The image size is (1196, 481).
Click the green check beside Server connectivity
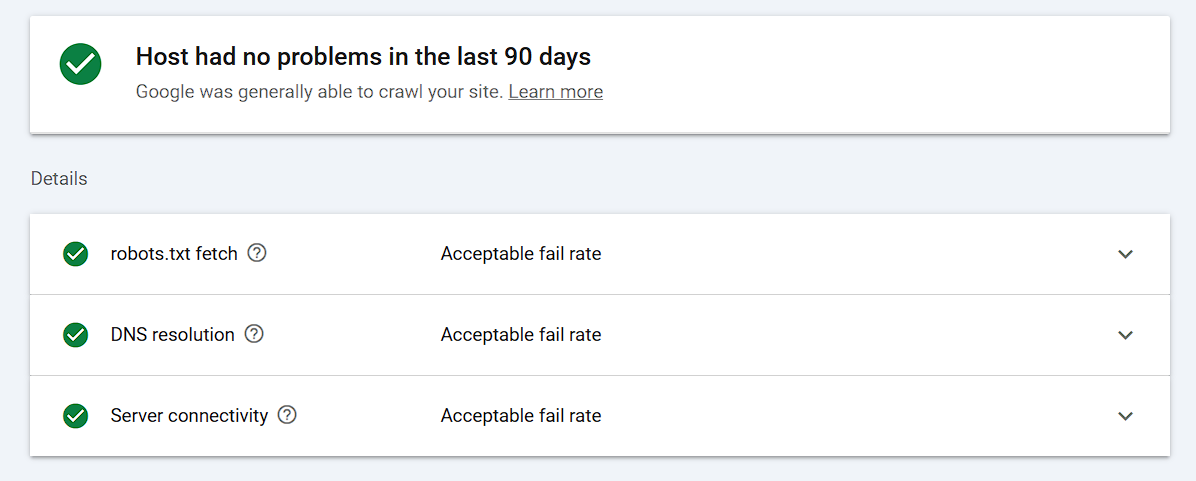pyautogui.click(x=75, y=416)
